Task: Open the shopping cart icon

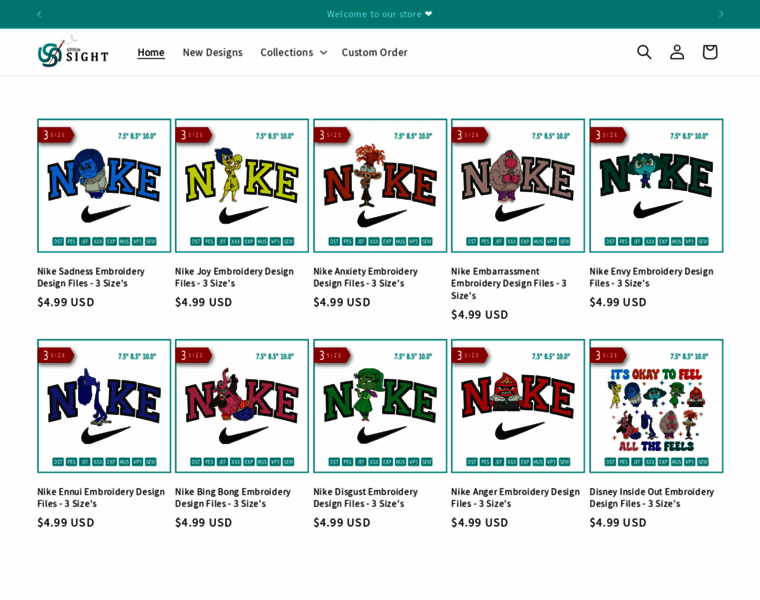Action: (x=710, y=52)
